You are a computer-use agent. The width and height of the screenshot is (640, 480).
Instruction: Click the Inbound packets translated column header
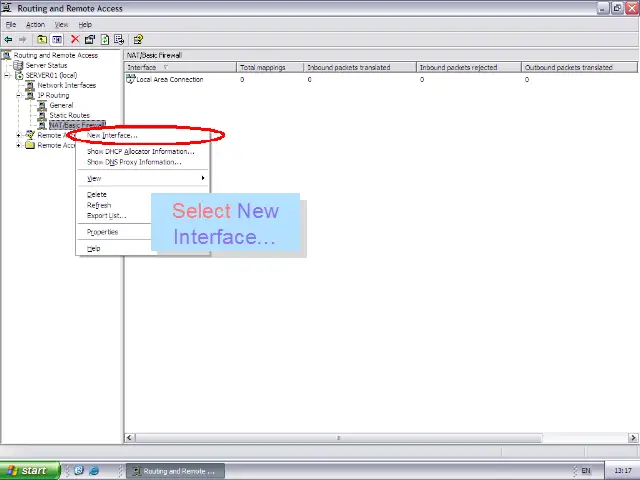[360, 67]
